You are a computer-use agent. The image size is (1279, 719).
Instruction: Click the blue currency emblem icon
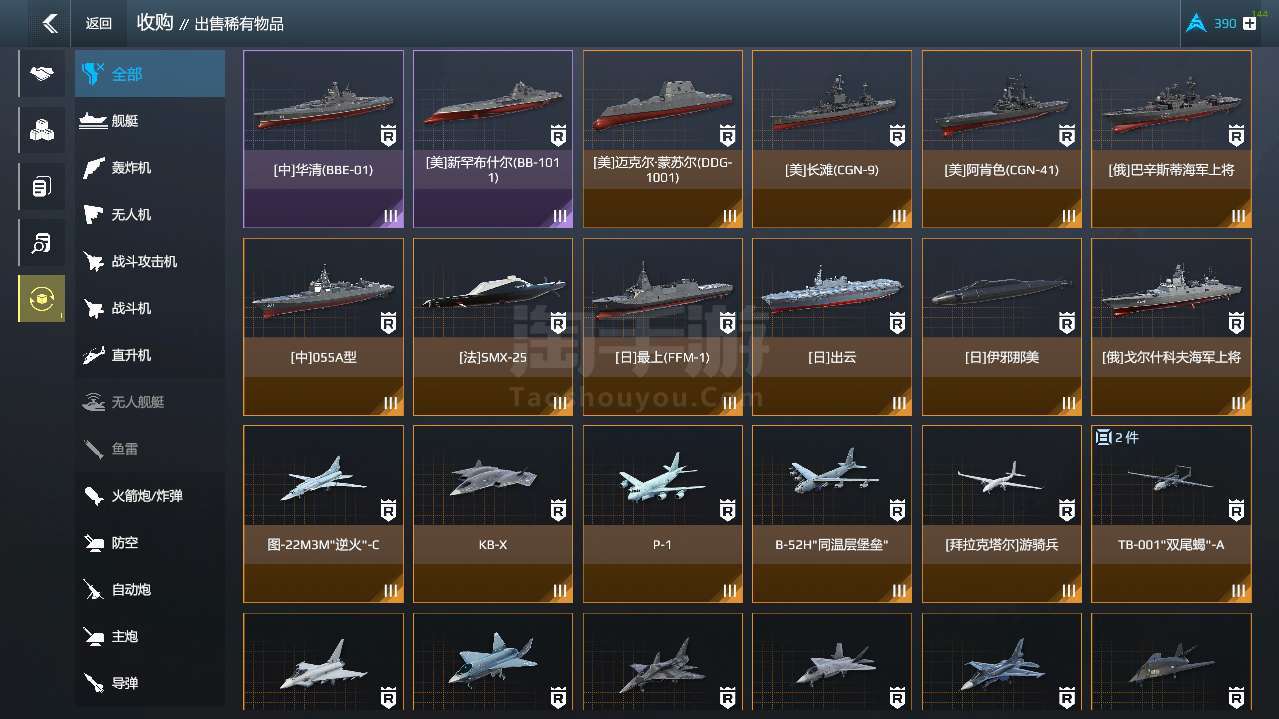(x=1196, y=24)
